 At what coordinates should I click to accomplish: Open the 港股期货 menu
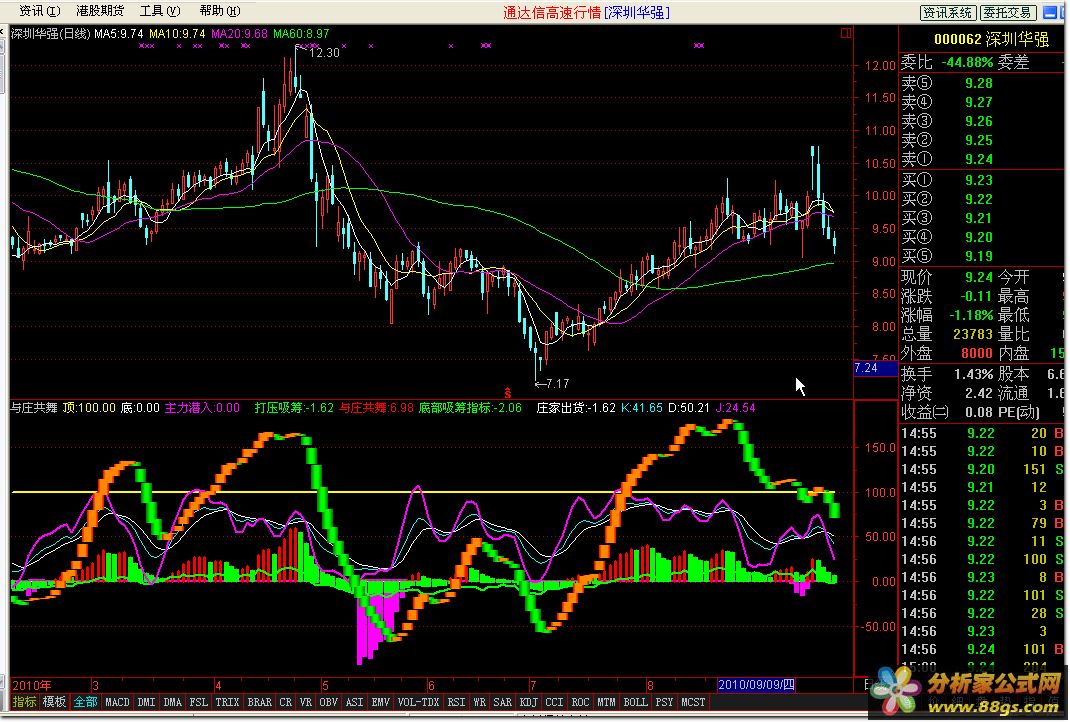[100, 11]
